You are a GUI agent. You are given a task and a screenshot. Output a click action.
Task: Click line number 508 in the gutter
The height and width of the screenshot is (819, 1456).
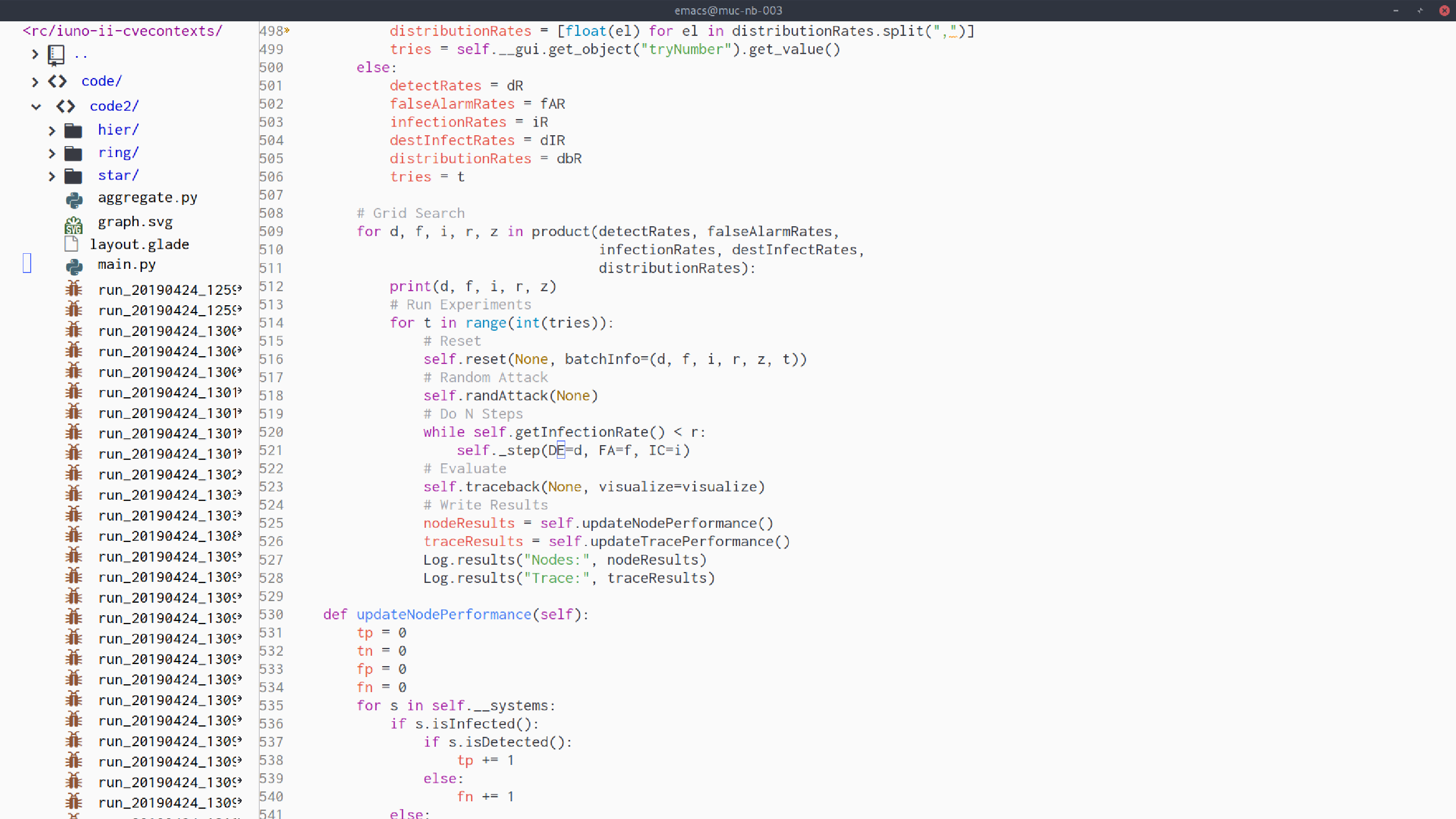(x=271, y=214)
